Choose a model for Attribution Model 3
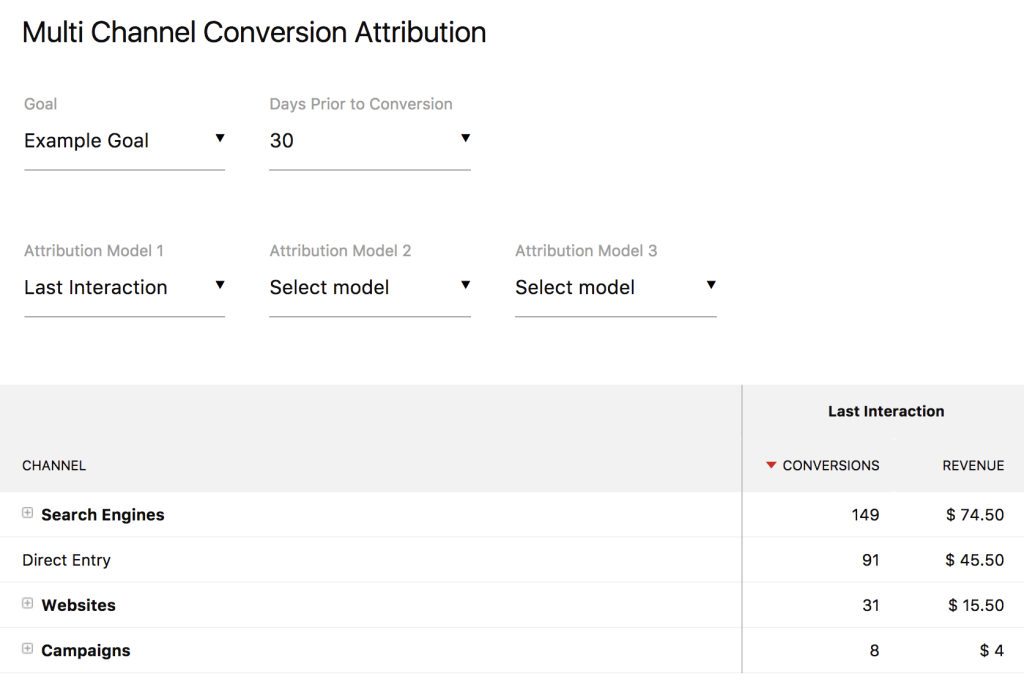The height and width of the screenshot is (699, 1024). click(615, 287)
